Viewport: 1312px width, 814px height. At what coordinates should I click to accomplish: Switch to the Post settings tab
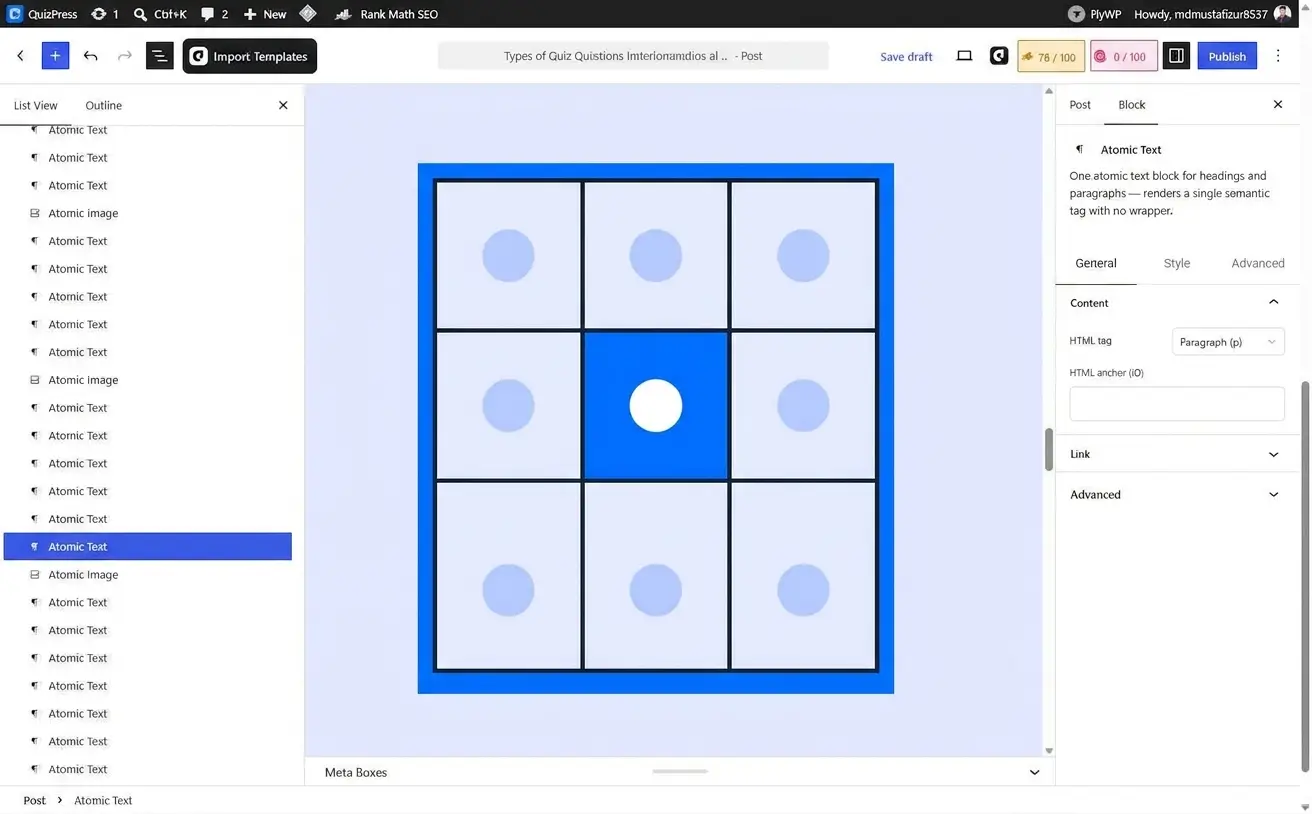coord(1080,104)
